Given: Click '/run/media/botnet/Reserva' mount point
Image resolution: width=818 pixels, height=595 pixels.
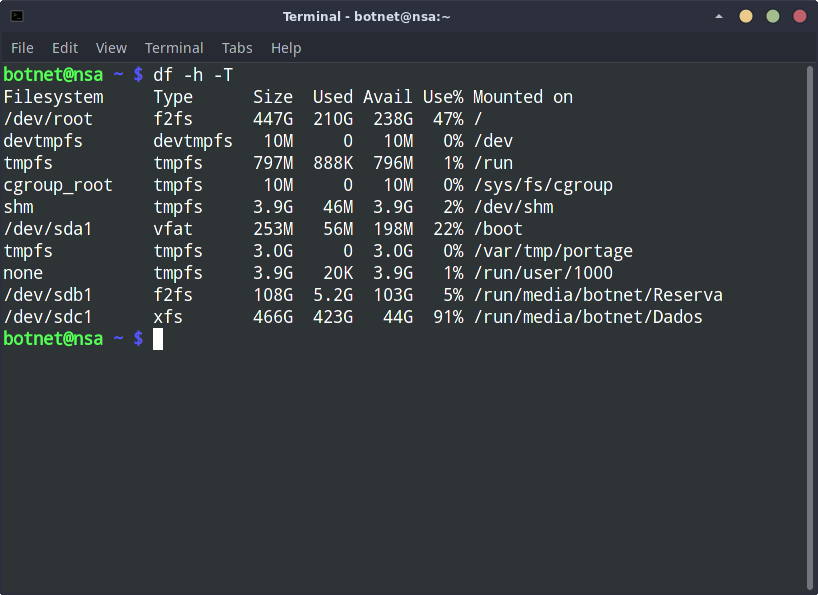Looking at the screenshot, I should tap(598, 295).
